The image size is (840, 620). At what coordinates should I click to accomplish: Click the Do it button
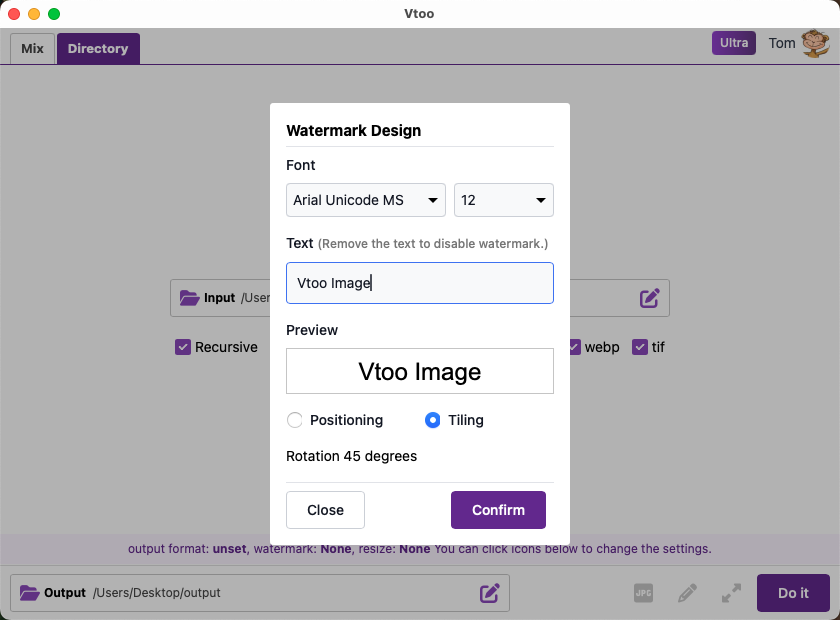click(793, 593)
